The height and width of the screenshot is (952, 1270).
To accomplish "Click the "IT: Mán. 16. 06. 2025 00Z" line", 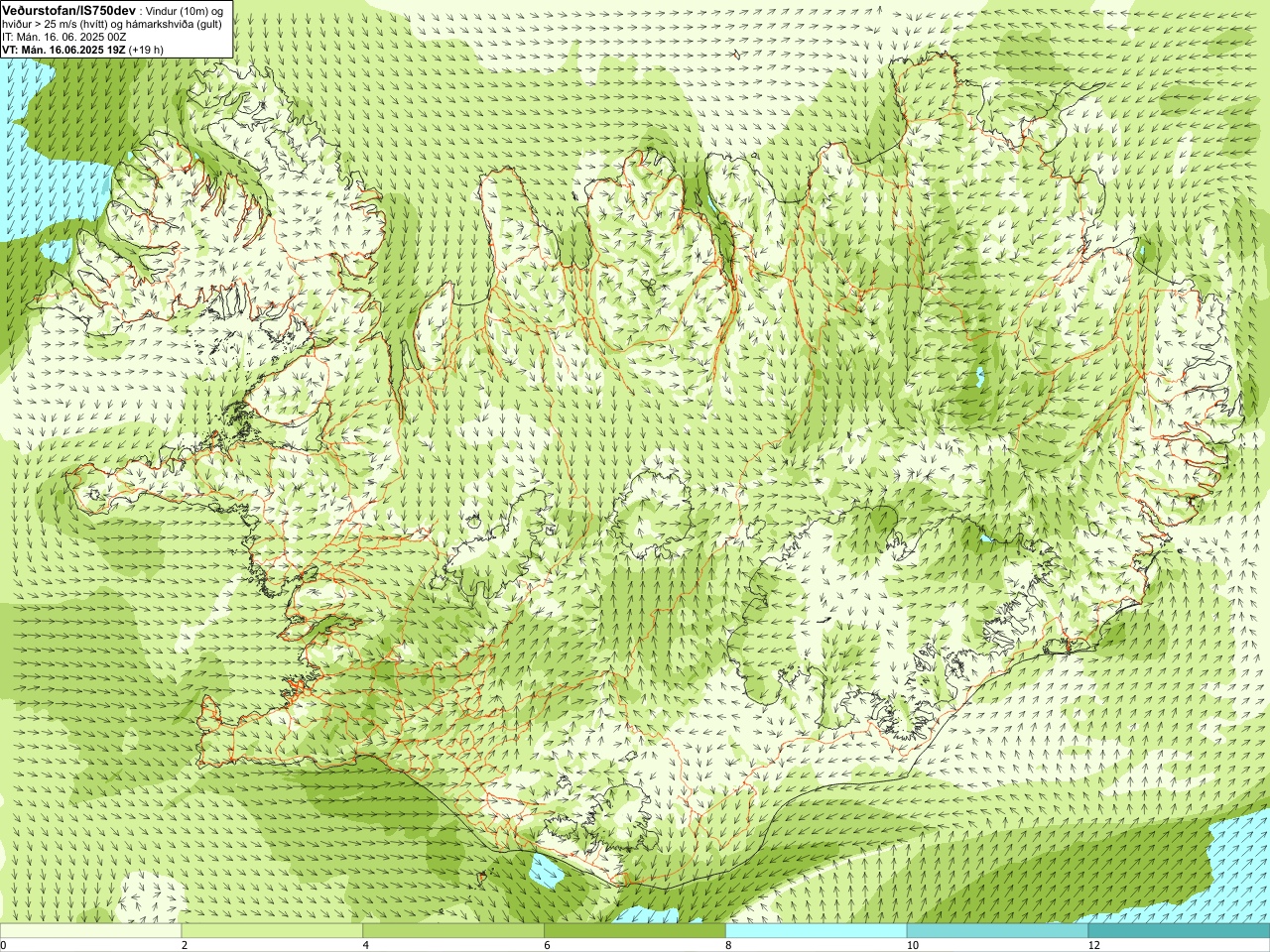I will 63,36.
